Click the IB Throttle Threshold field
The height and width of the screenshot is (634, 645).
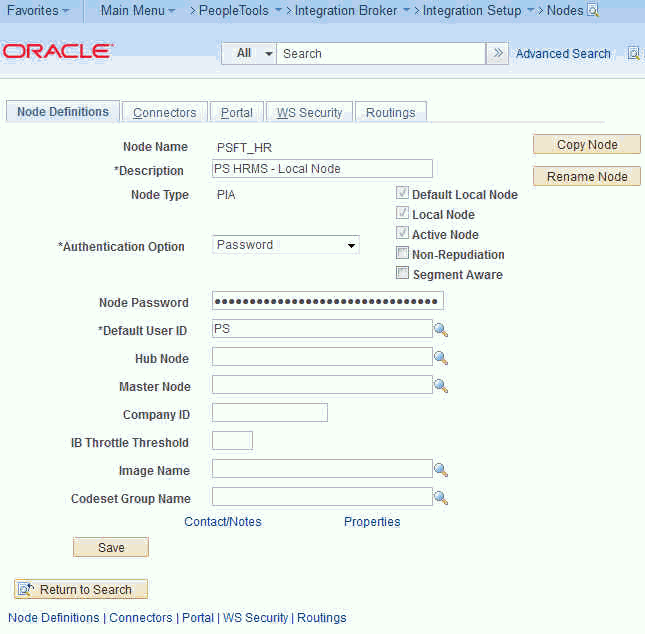point(232,441)
